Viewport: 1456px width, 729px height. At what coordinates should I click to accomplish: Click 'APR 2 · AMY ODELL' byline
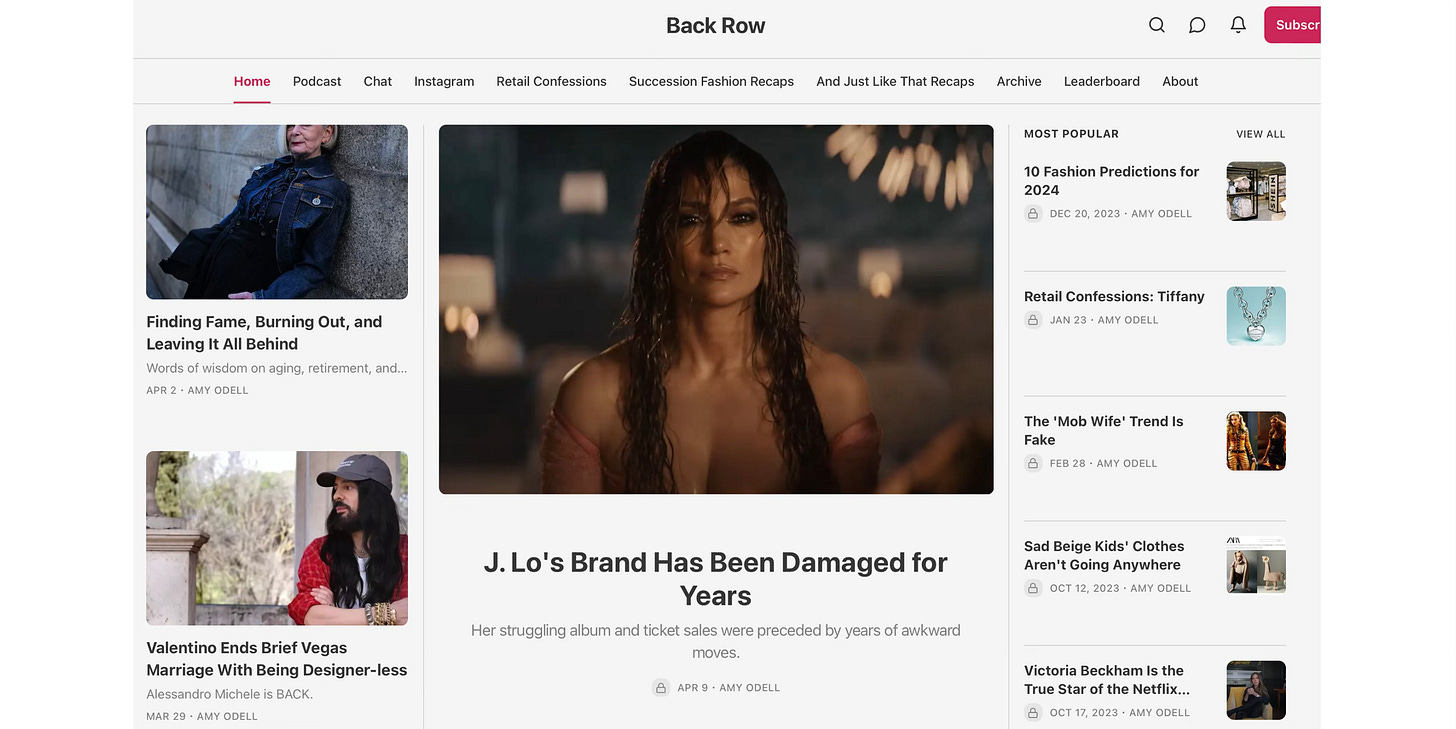tap(197, 390)
